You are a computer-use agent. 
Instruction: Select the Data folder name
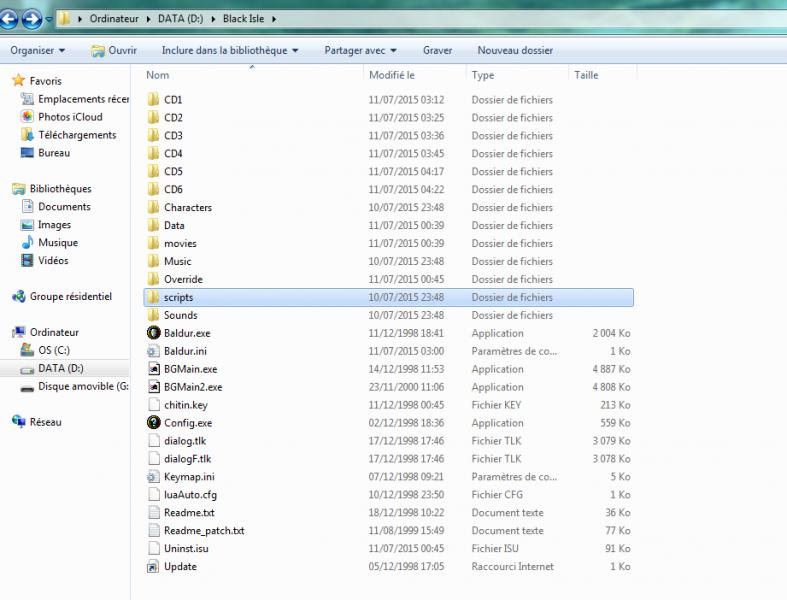(174, 225)
